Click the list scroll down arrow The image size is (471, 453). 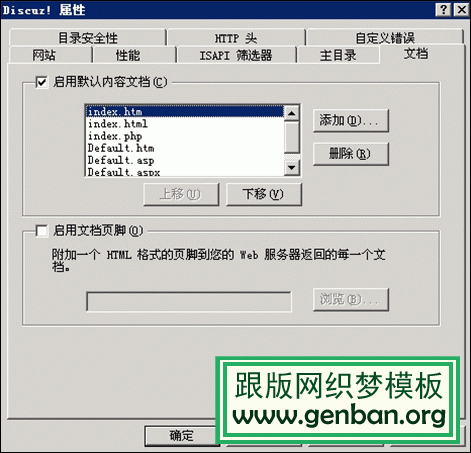coord(292,168)
